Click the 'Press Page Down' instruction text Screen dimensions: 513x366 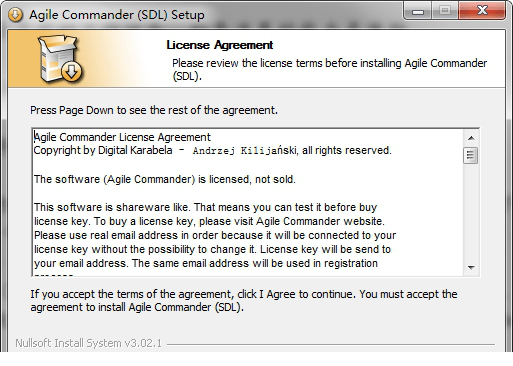154,110
